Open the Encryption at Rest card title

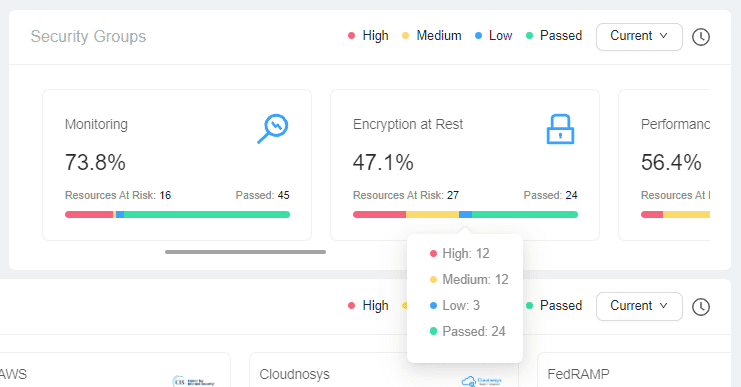click(408, 124)
